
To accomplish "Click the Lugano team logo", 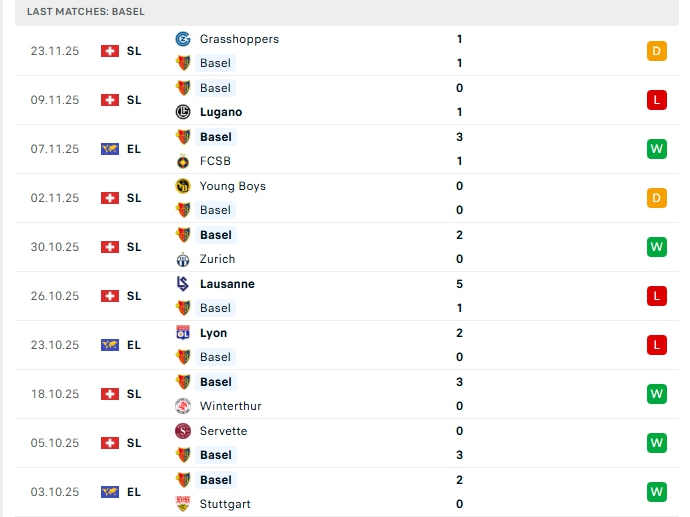I will 183,112.
